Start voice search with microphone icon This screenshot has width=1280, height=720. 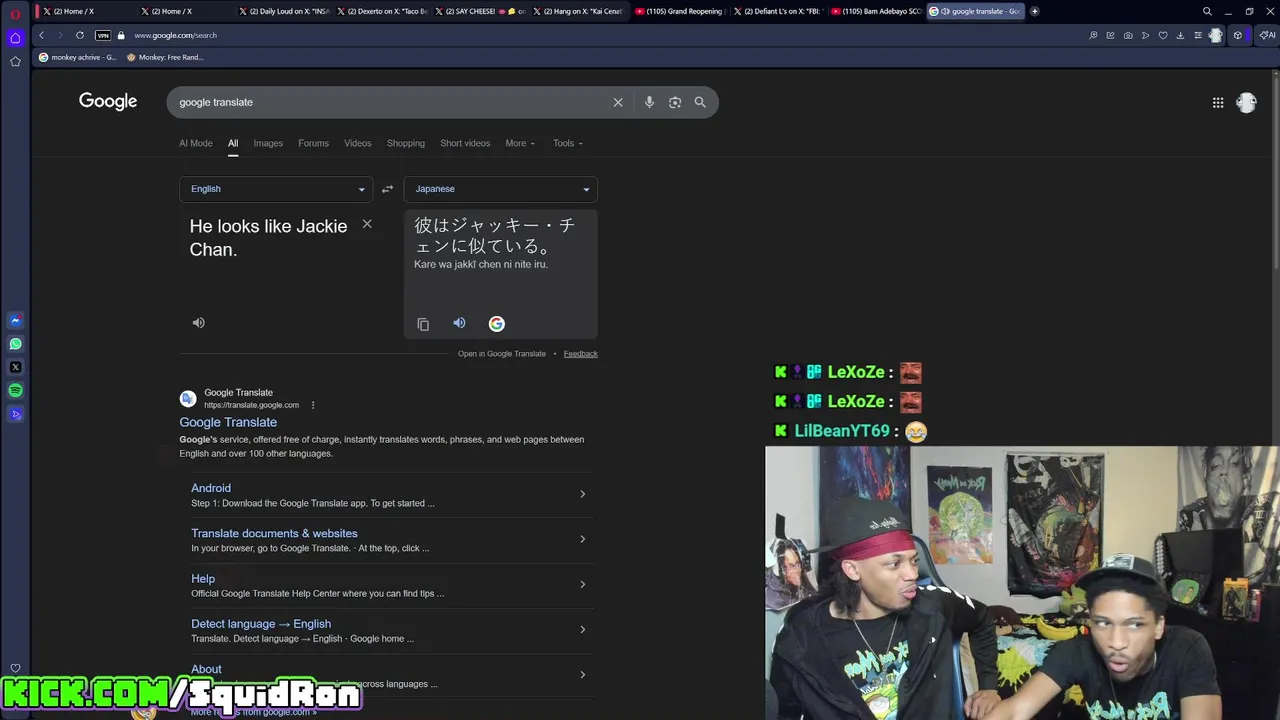[x=649, y=102]
